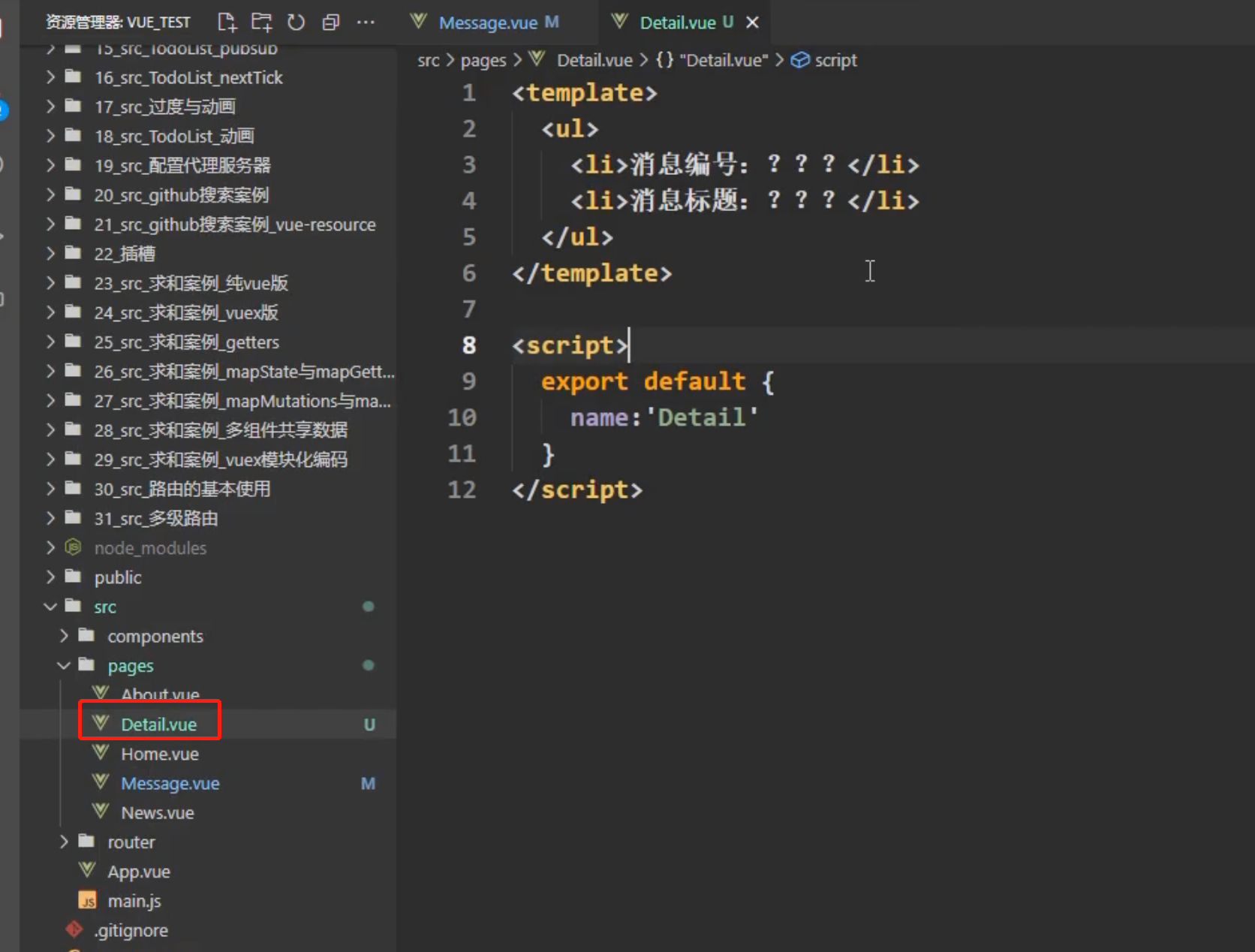The image size is (1255, 952).
Task: Click the export default code line
Action: tap(658, 381)
